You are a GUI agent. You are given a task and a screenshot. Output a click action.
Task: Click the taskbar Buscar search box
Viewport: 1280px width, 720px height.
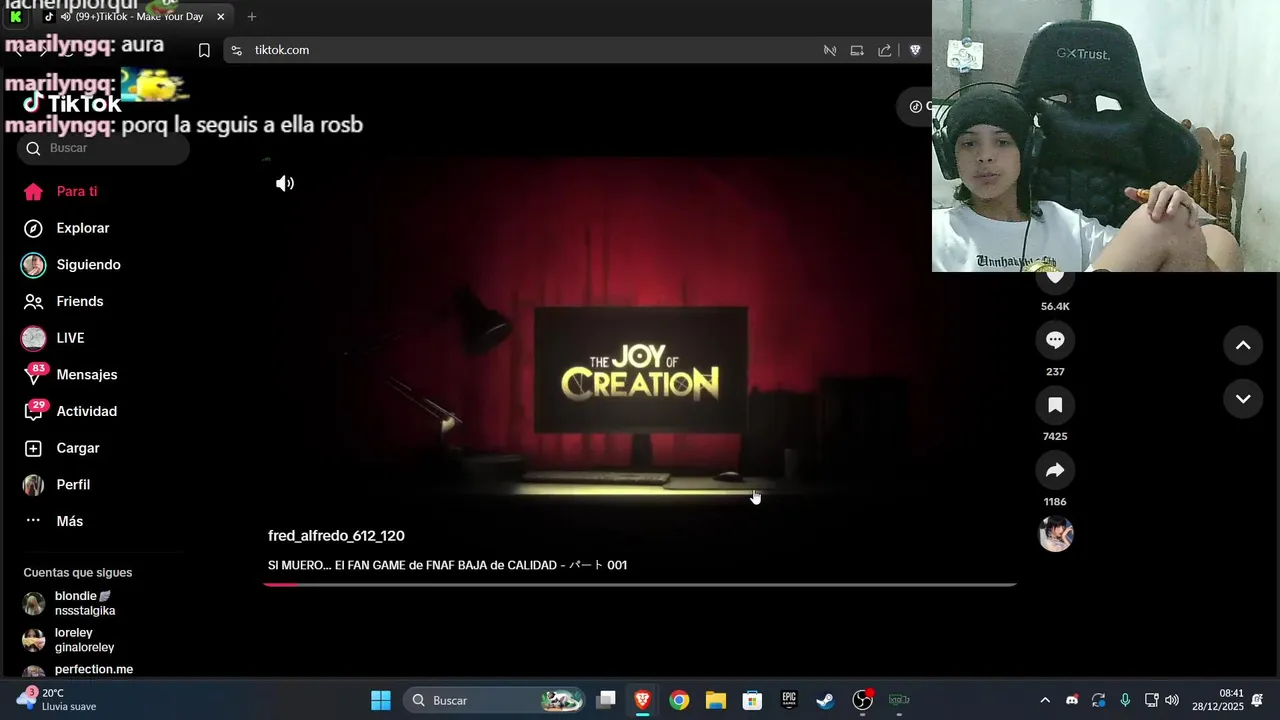pyautogui.click(x=494, y=700)
